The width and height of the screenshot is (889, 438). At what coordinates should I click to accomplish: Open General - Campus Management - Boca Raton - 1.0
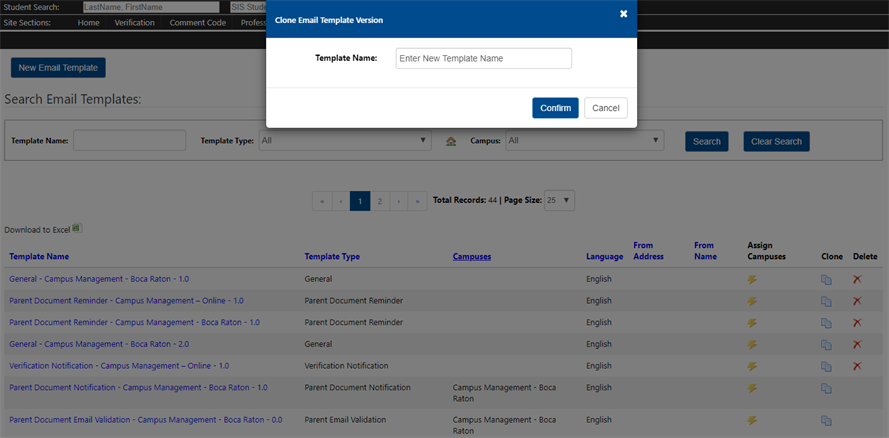(99, 279)
